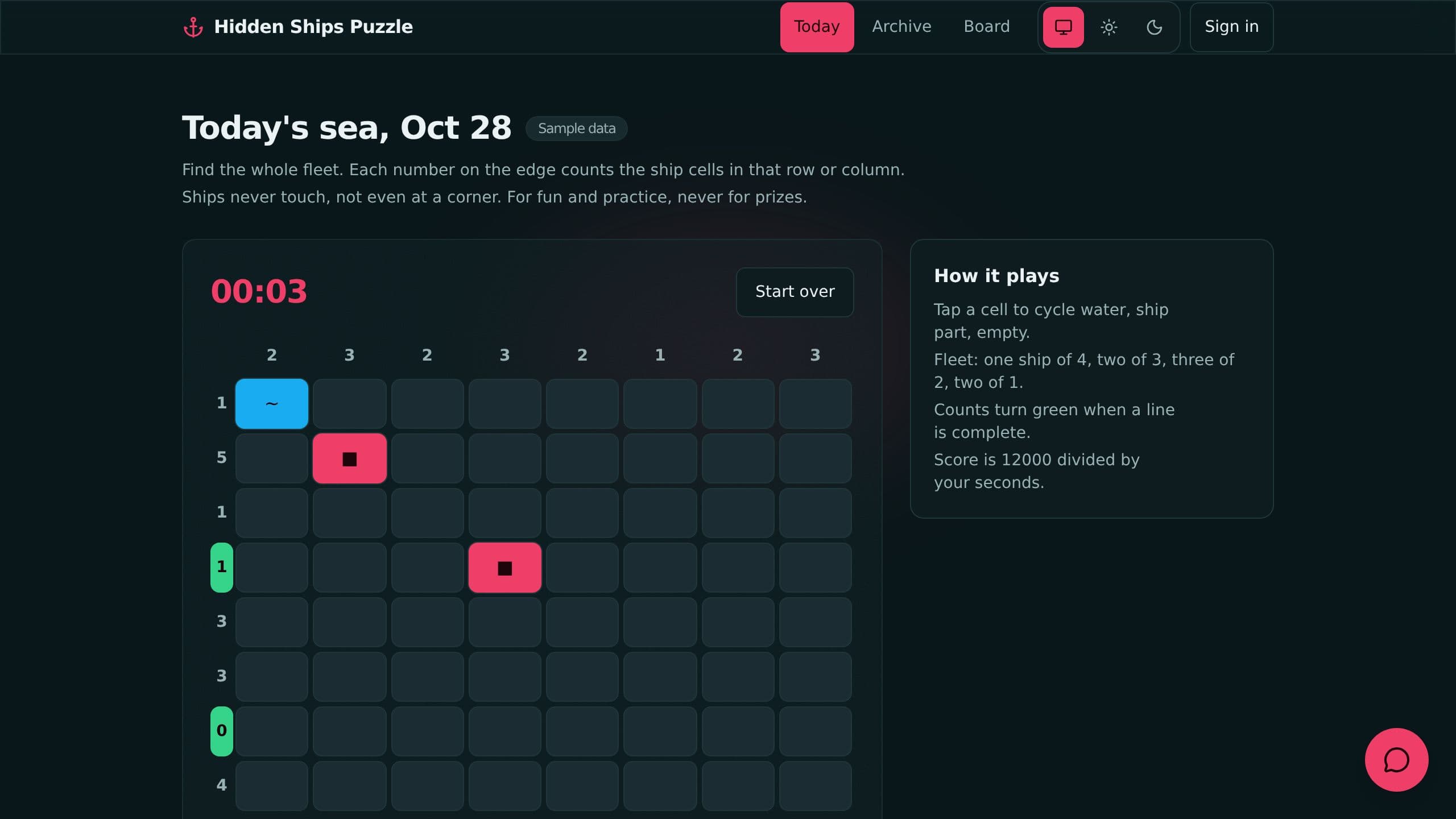Click the column count 1

click(x=660, y=355)
